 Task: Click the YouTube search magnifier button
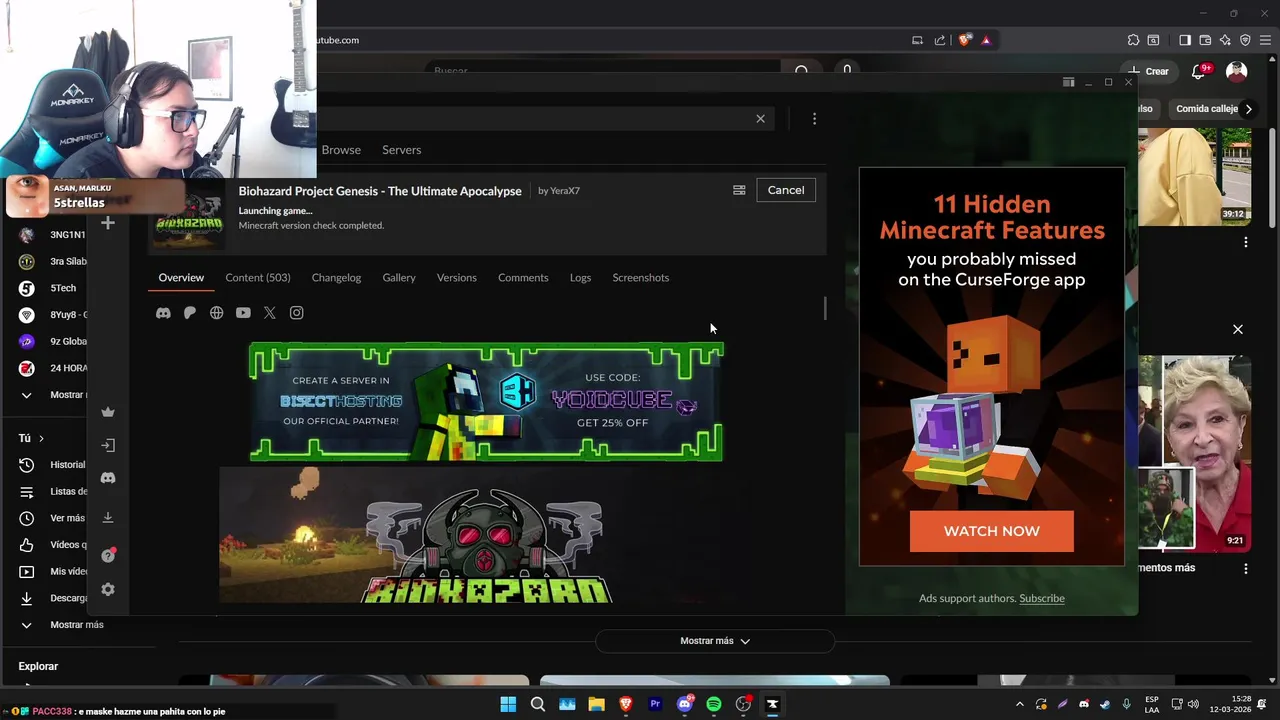pyautogui.click(x=801, y=71)
